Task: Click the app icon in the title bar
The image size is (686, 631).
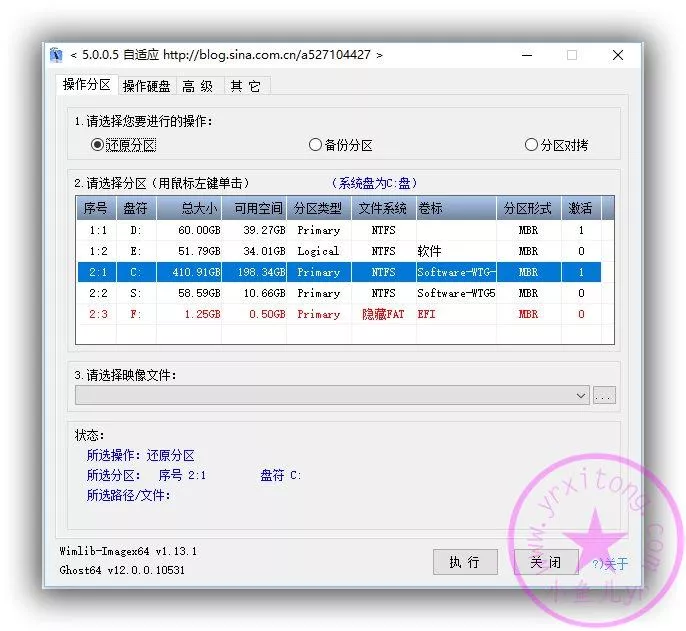Action: pos(57,55)
